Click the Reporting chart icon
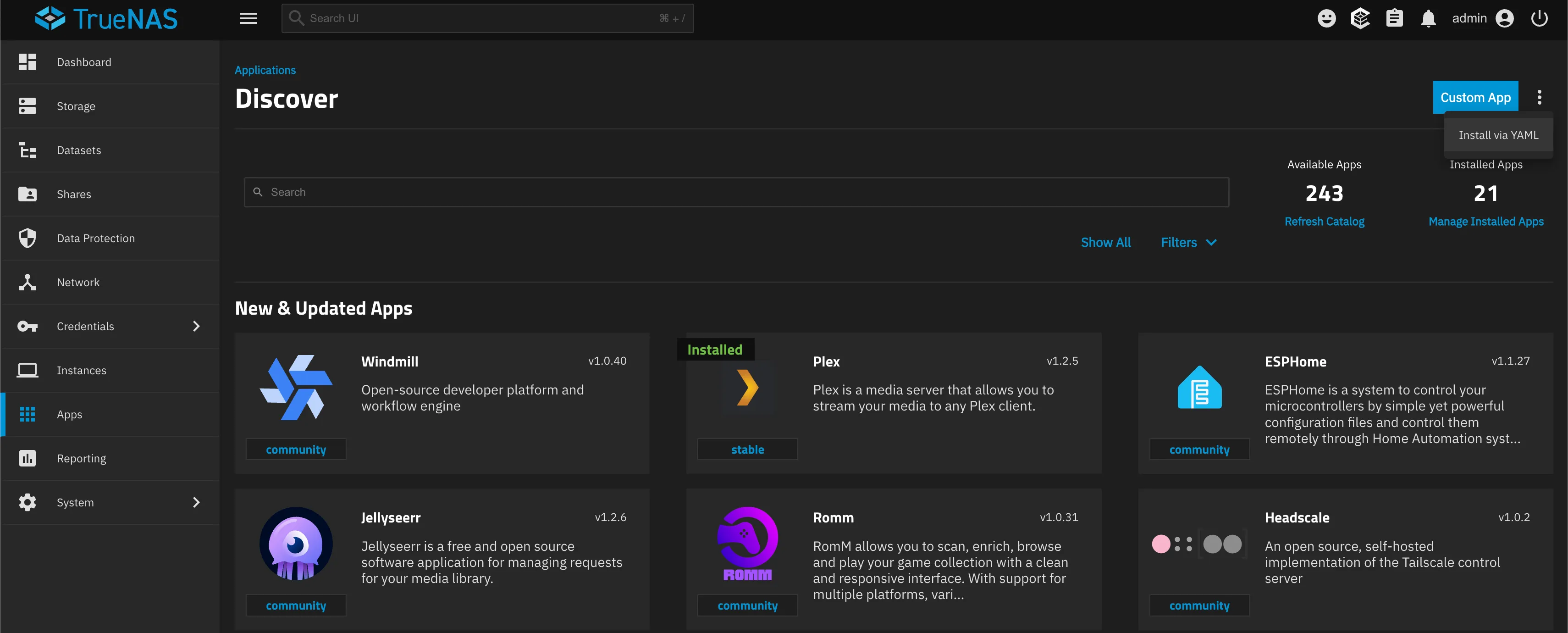The width and height of the screenshot is (1568, 633). (x=28, y=458)
